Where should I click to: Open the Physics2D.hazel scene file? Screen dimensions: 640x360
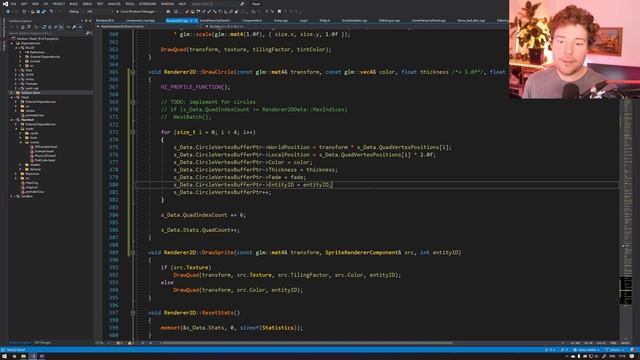45,156
